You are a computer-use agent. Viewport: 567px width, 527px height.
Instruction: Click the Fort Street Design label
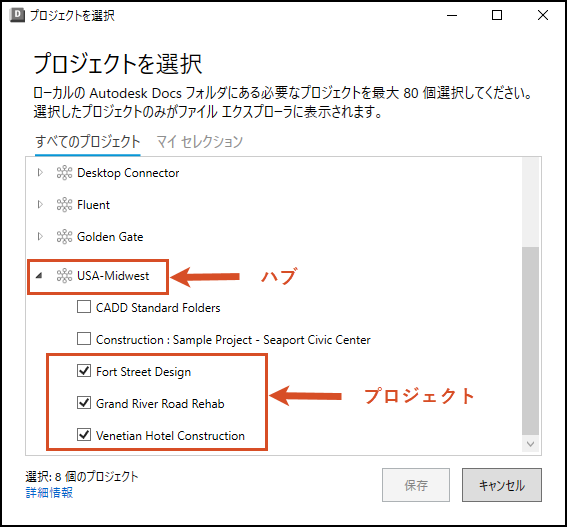[x=143, y=372]
